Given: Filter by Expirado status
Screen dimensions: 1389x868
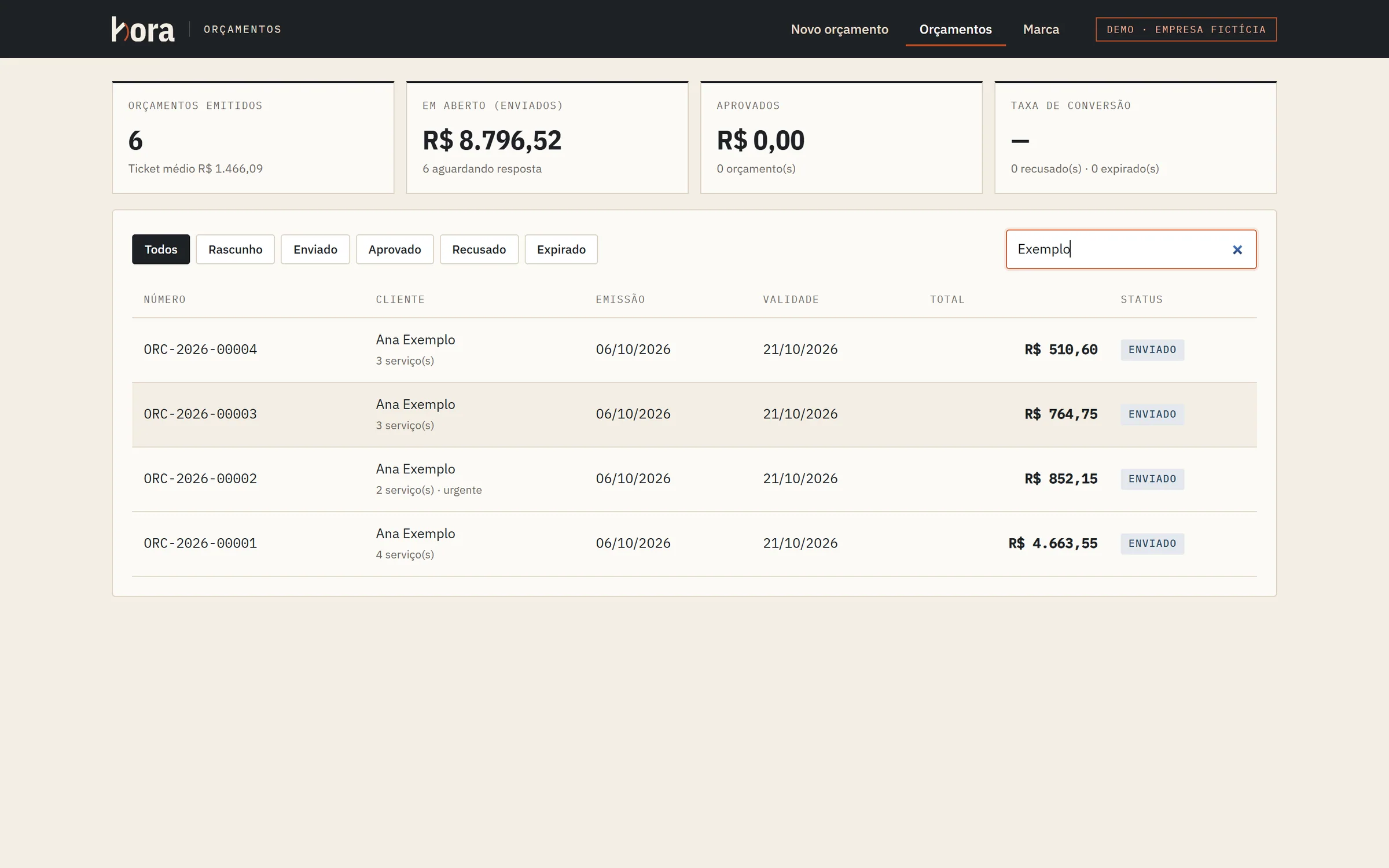Looking at the screenshot, I should [561, 249].
